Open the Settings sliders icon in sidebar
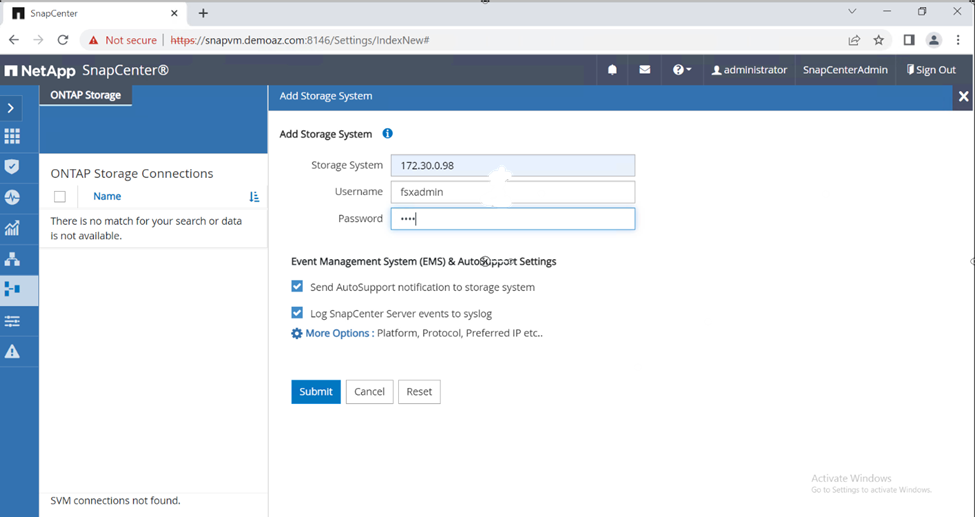This screenshot has width=975, height=517. (x=12, y=321)
